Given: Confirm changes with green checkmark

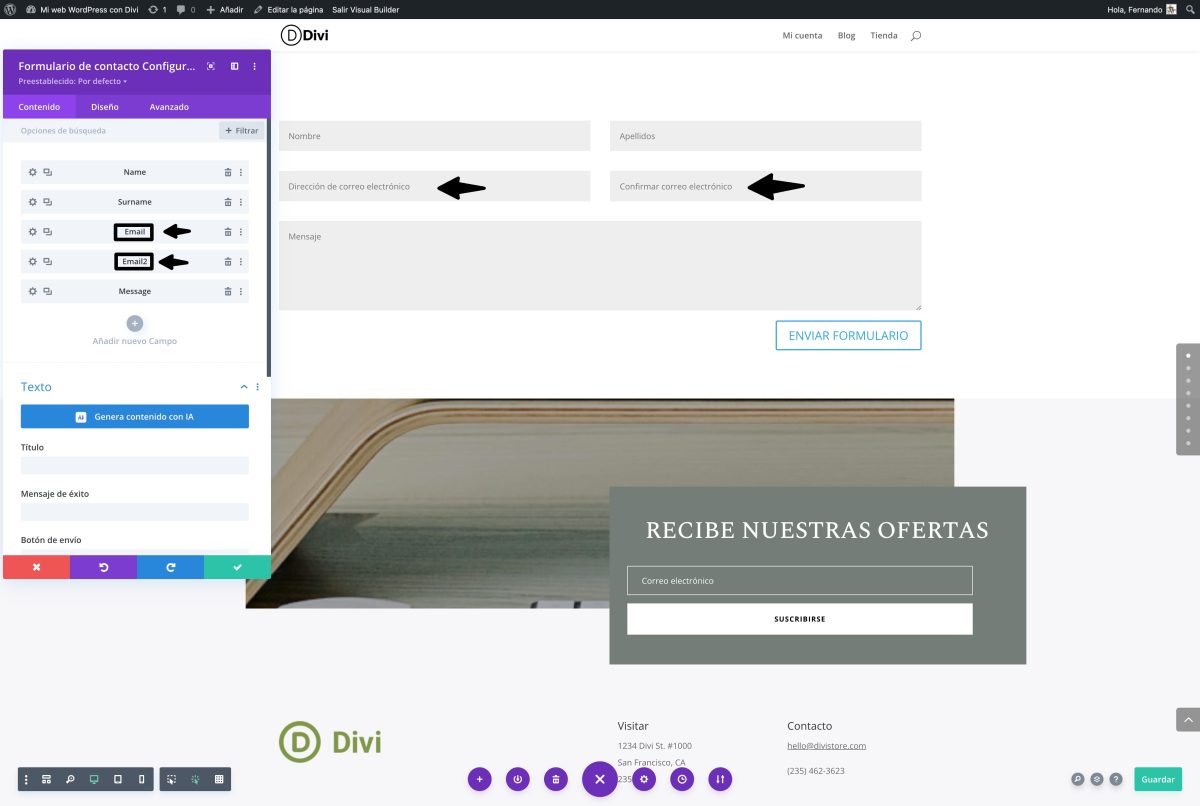Looking at the screenshot, I should 237,567.
